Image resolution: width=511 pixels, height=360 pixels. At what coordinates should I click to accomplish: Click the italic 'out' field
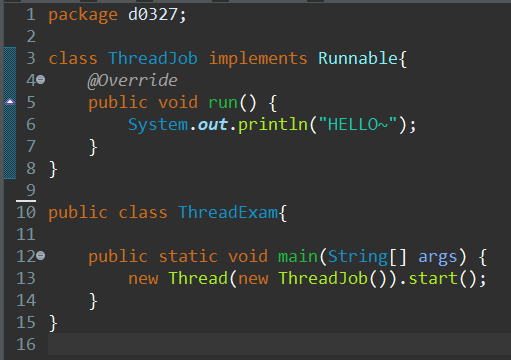[x=213, y=125]
